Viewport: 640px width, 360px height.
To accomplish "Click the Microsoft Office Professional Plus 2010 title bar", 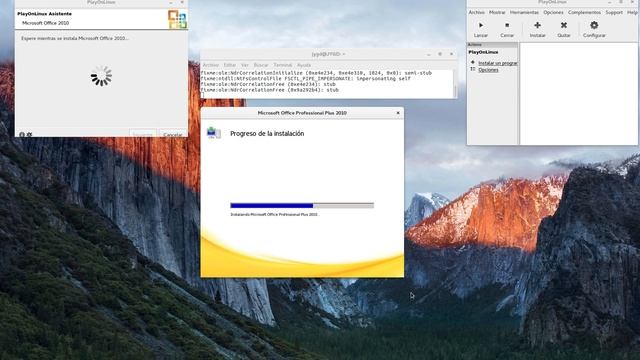I will click(302, 113).
